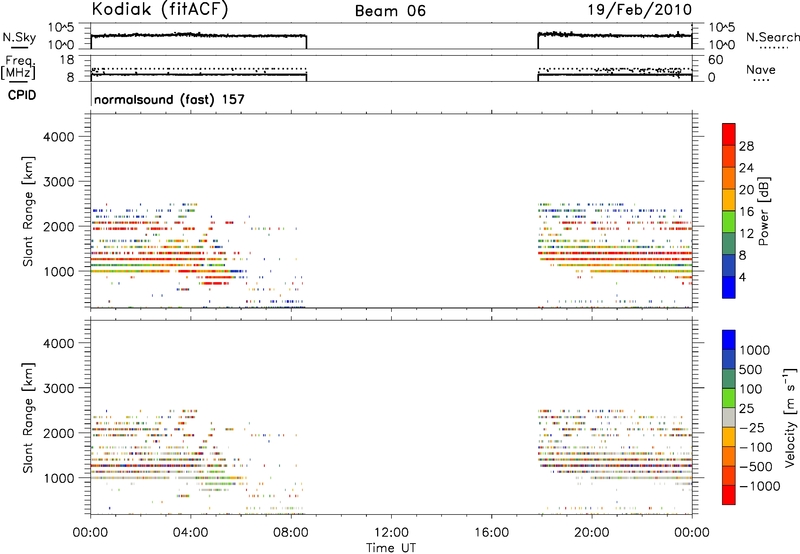This screenshot has width=800, height=554.
Task: Click the 'Power [dB]' colorbar label
Action: coord(763,211)
